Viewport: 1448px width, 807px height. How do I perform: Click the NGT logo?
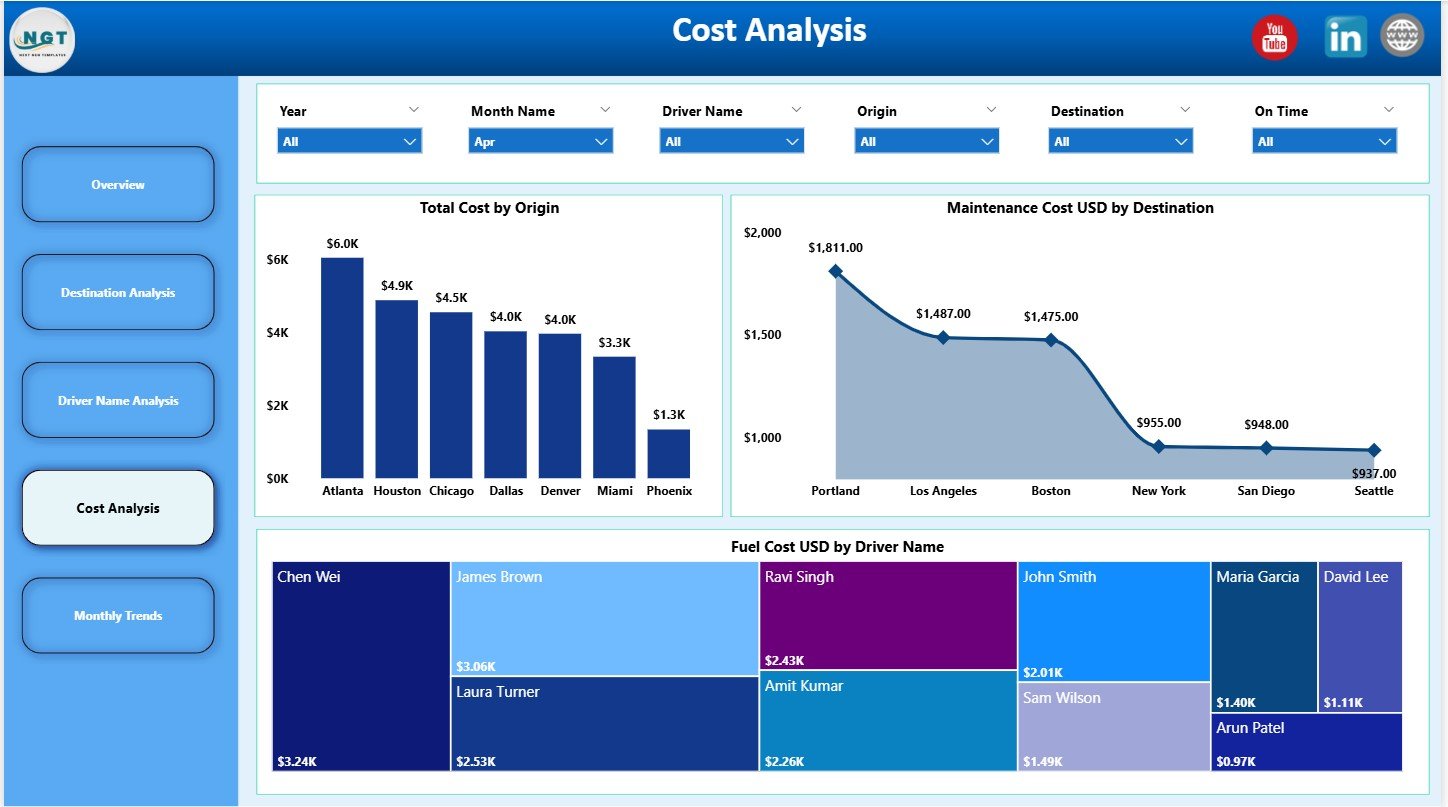42,40
